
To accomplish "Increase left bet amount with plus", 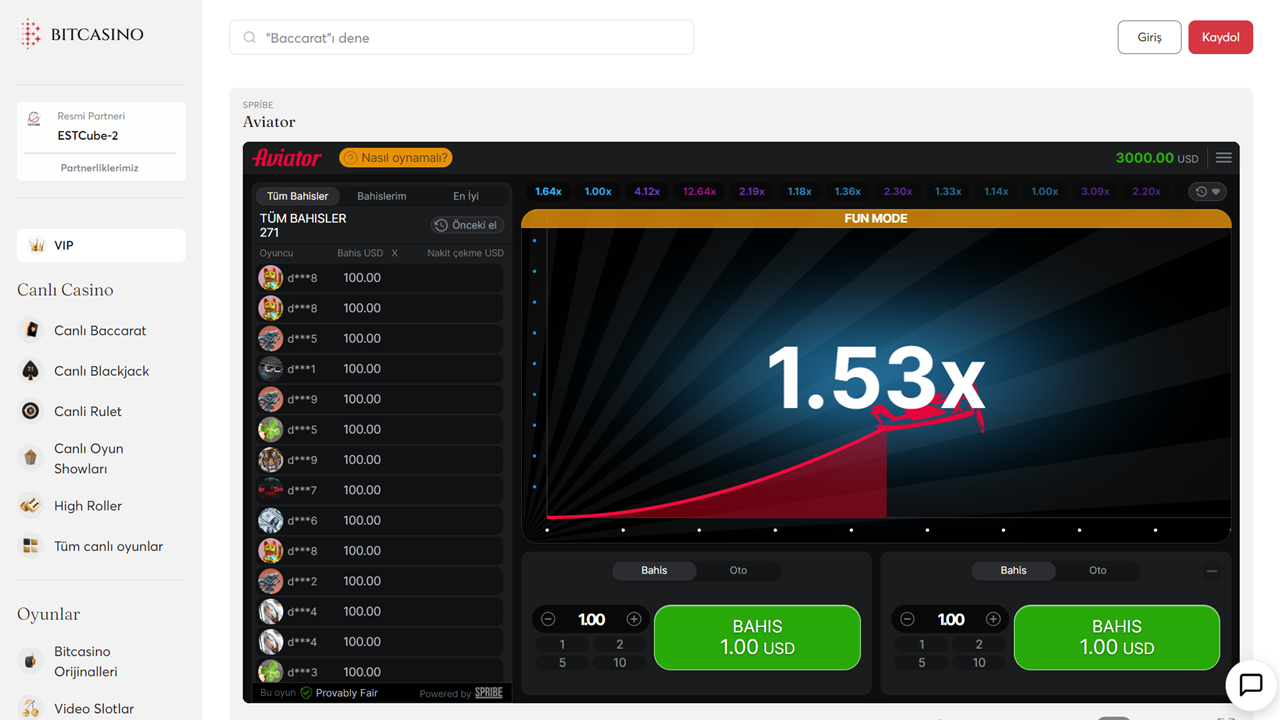I will pyautogui.click(x=634, y=619).
